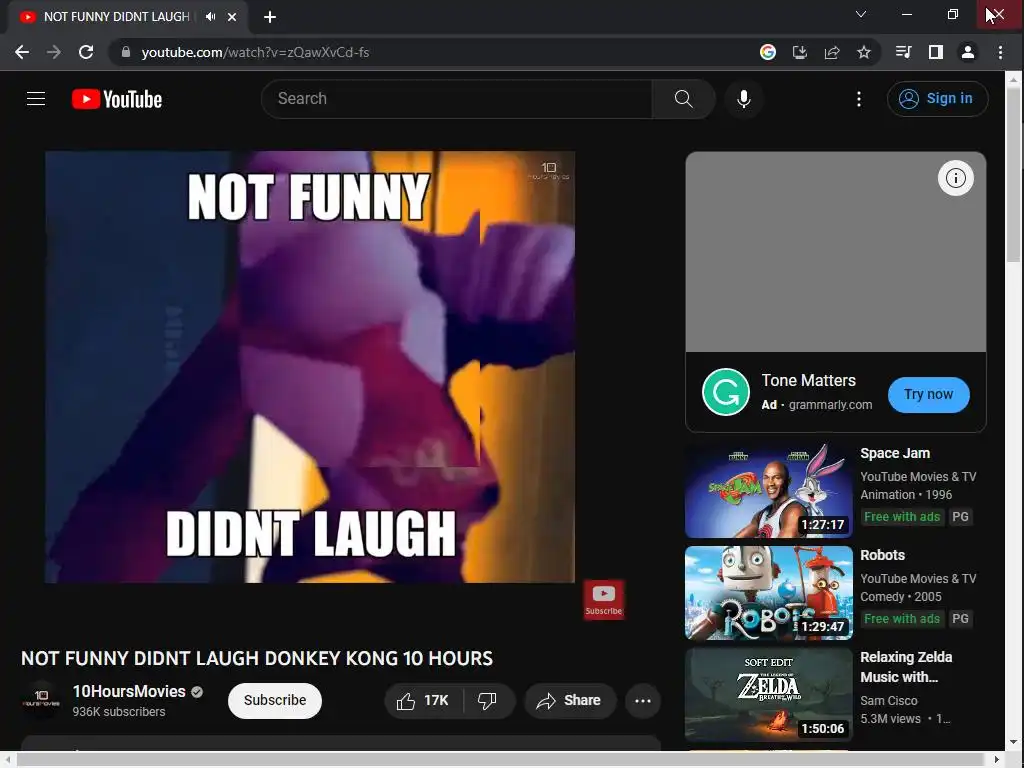Toggle browser side panel icon

936,52
